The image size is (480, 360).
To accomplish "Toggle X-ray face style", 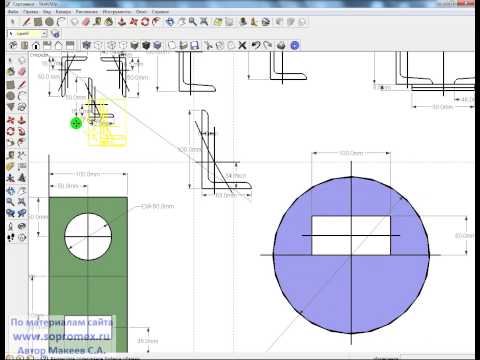I will point(87,45).
